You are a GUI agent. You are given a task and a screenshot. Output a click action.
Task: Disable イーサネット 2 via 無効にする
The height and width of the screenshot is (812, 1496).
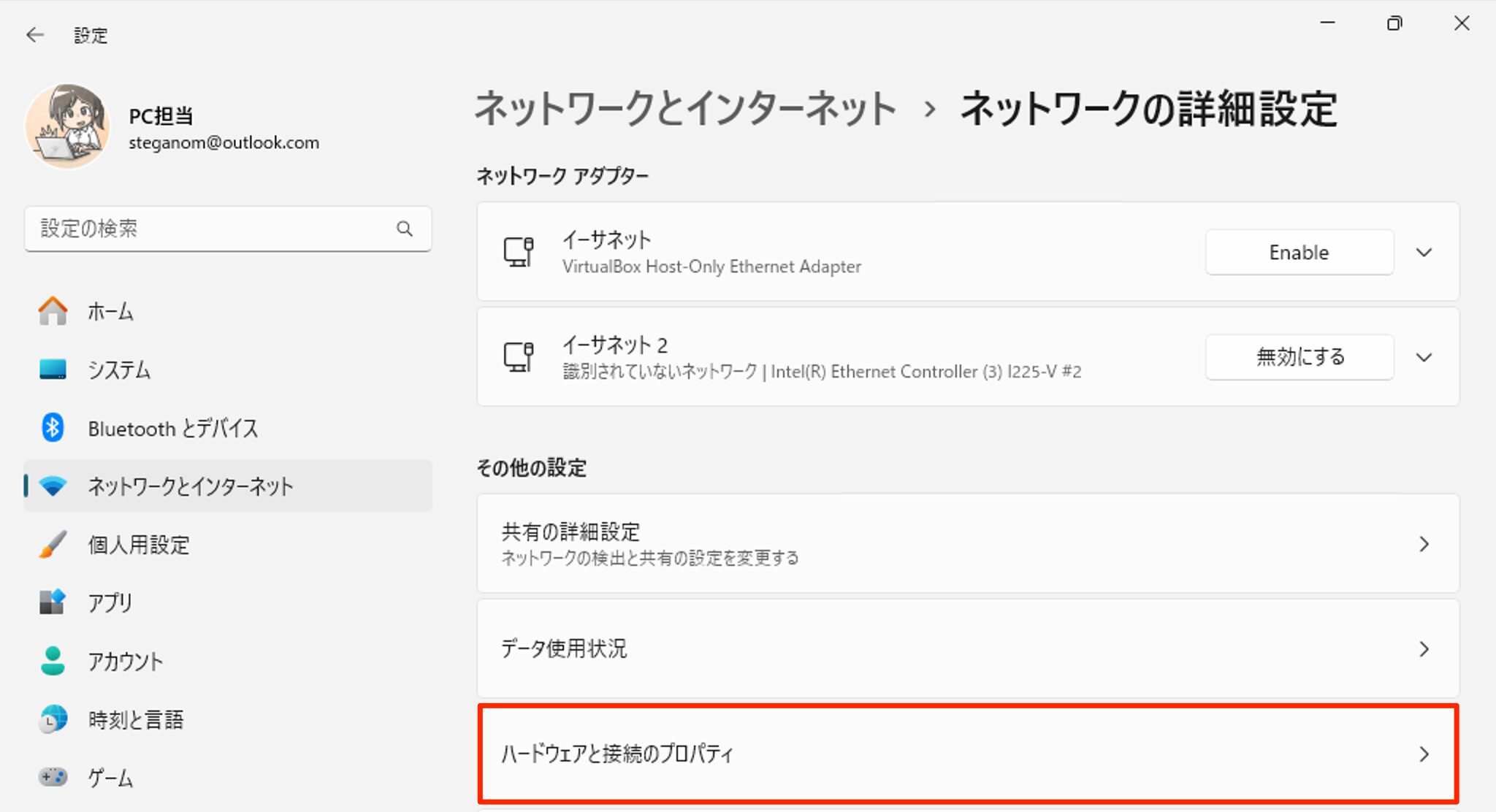1299,357
